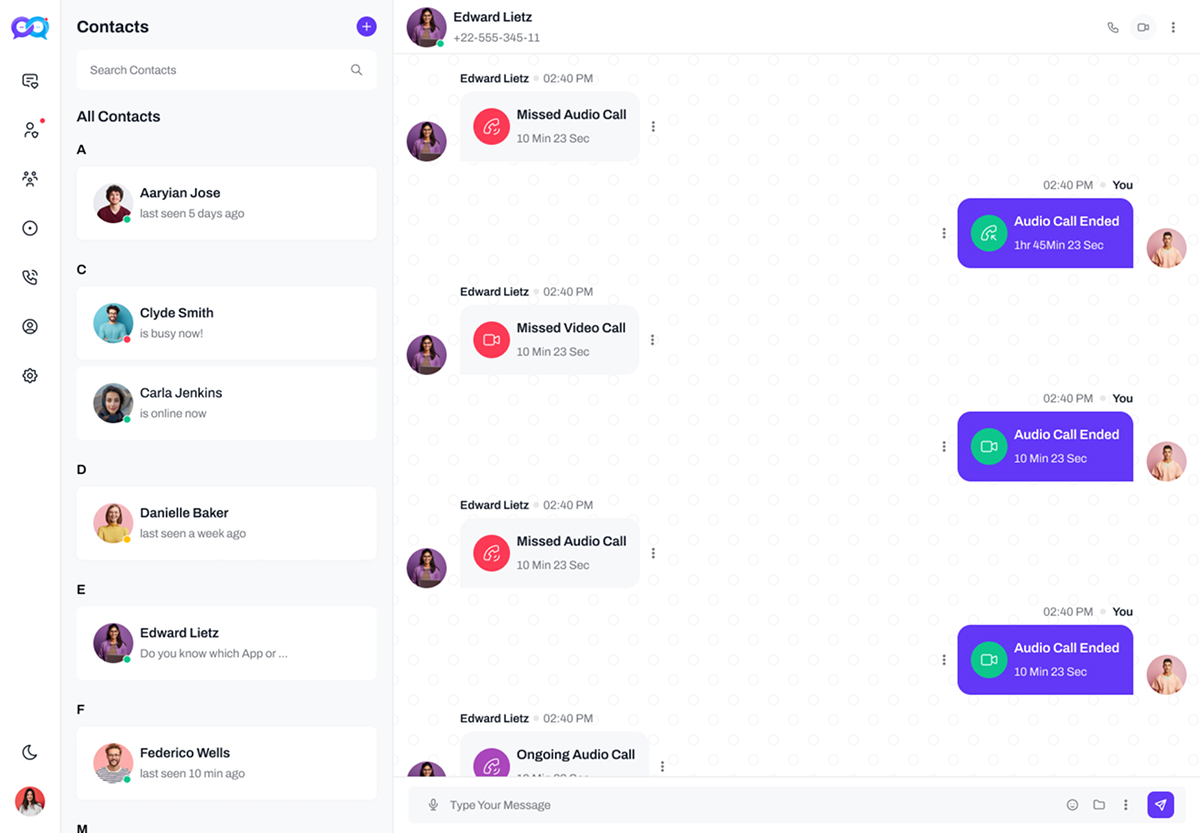The height and width of the screenshot is (833, 1200).
Task: Send message with the purple send button
Action: [x=1160, y=805]
